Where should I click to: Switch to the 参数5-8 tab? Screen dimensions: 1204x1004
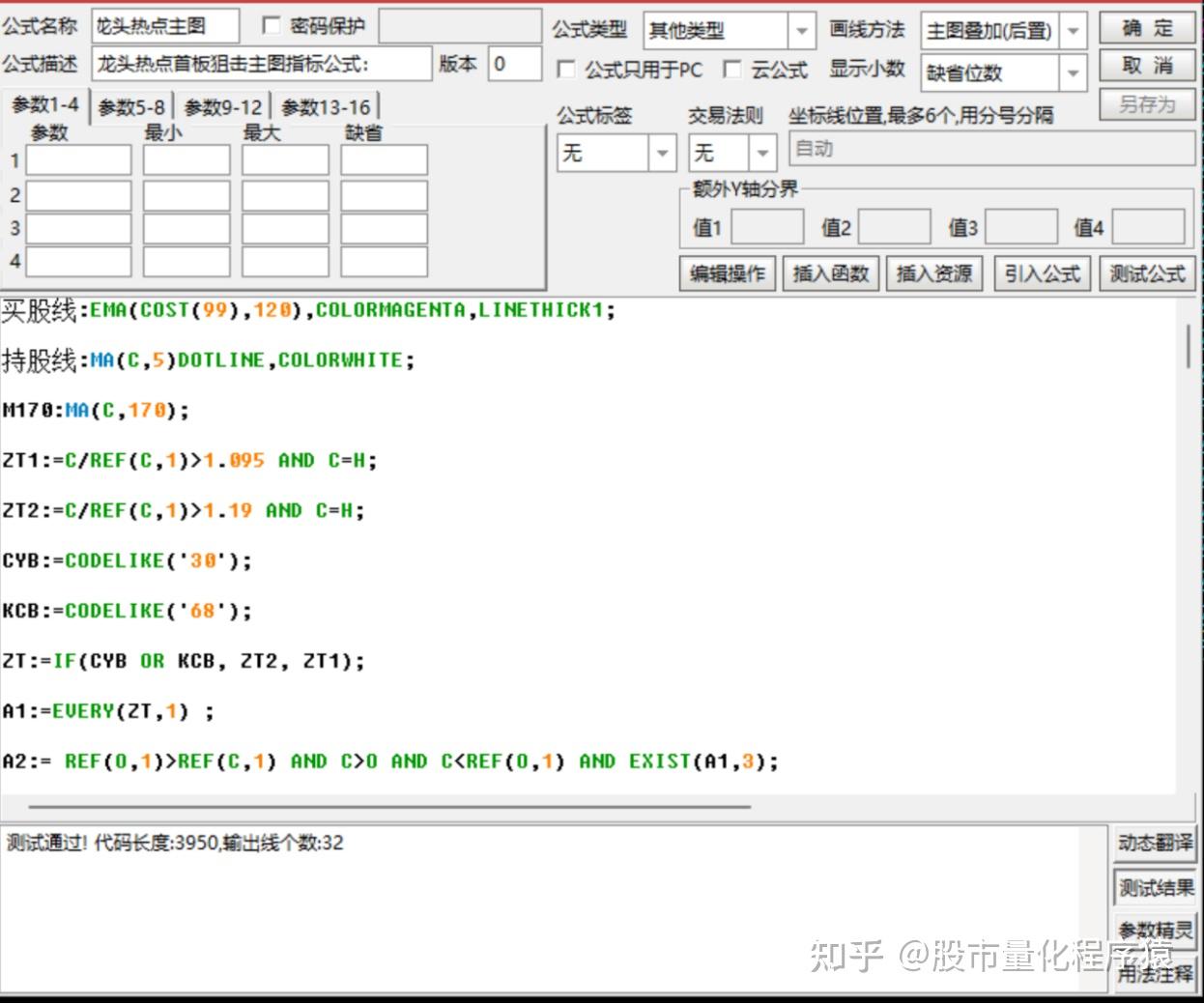[x=132, y=107]
